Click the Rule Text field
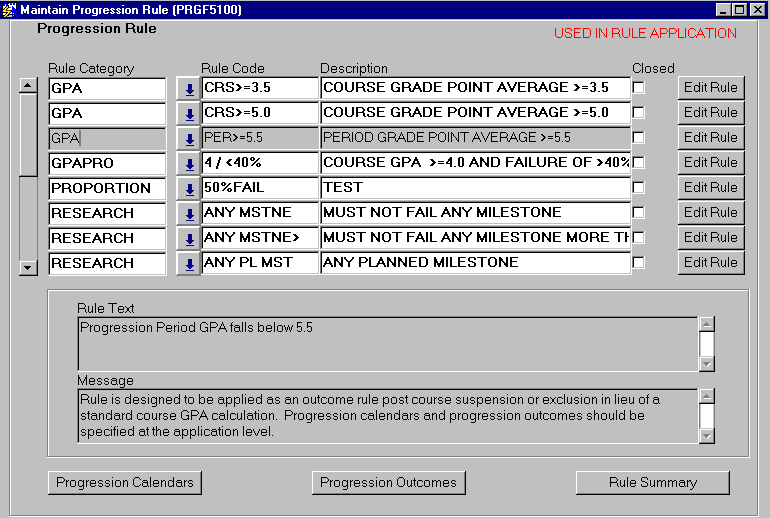Viewport: 770px width, 518px height. [386, 343]
